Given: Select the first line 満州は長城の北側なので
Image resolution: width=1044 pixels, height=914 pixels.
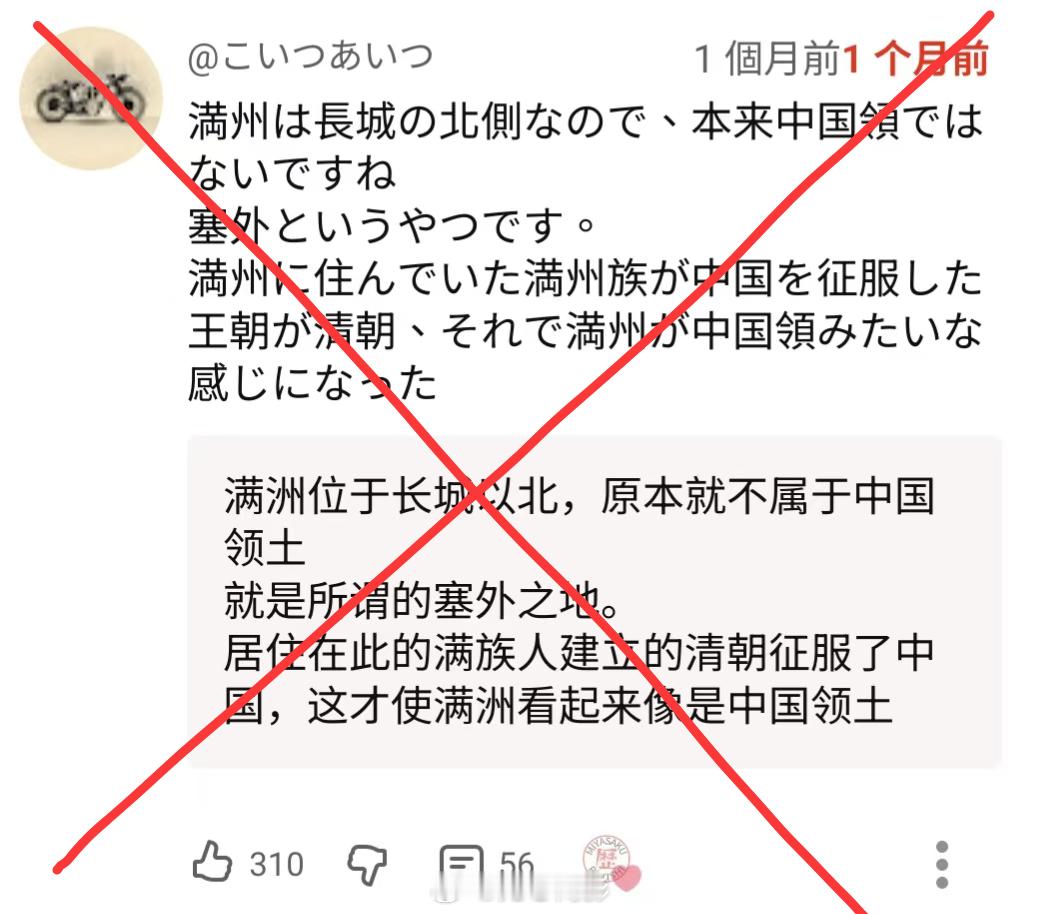Looking at the screenshot, I should point(417,121).
